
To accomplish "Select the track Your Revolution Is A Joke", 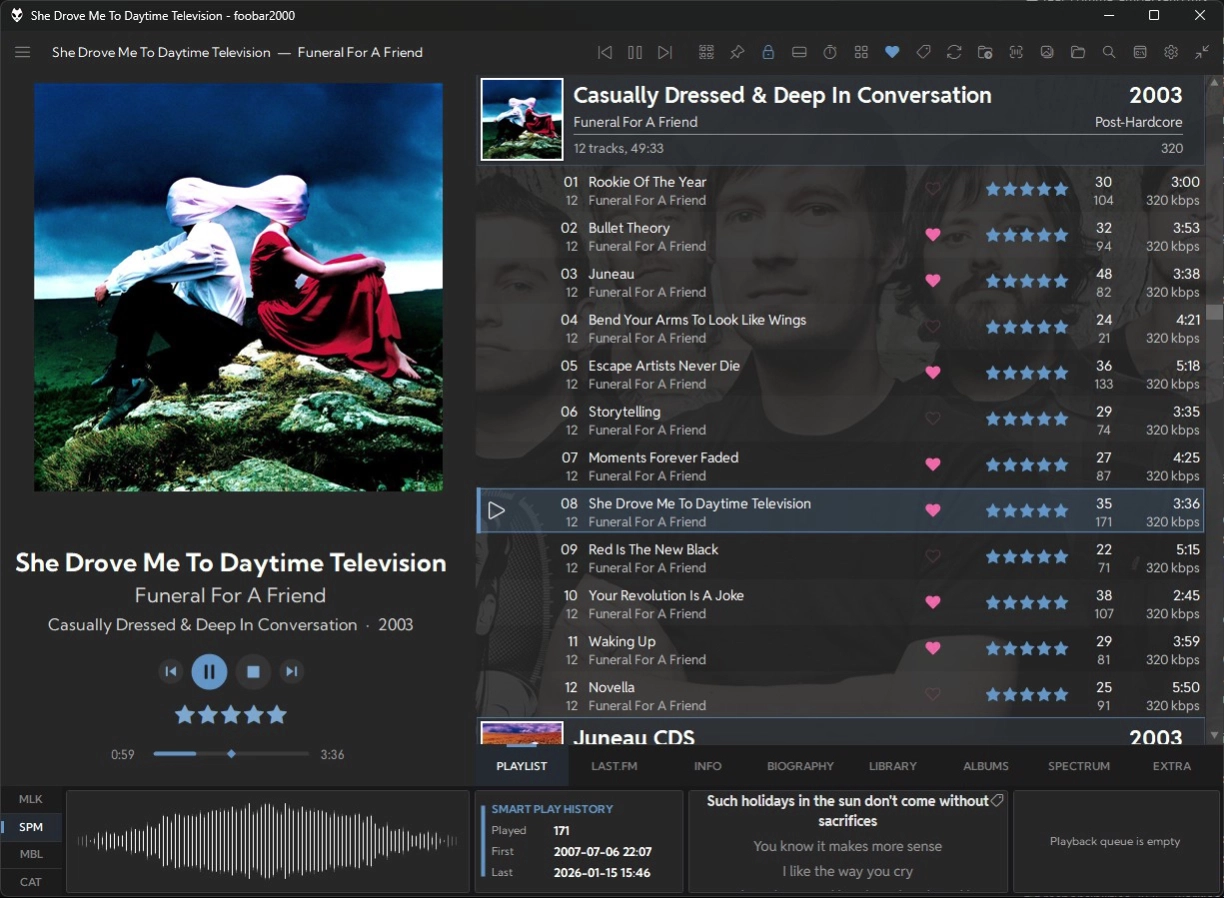I will click(839, 603).
